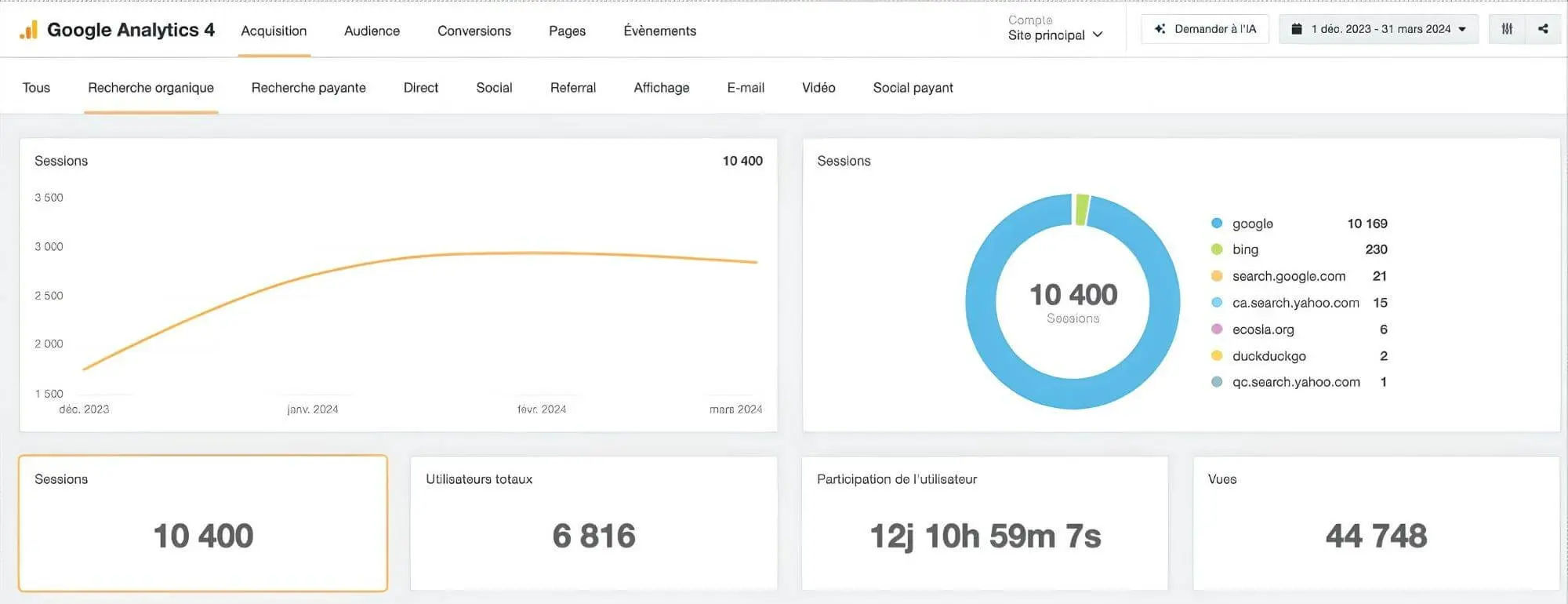
Task: Select the Sessions metric card
Action: [203, 523]
